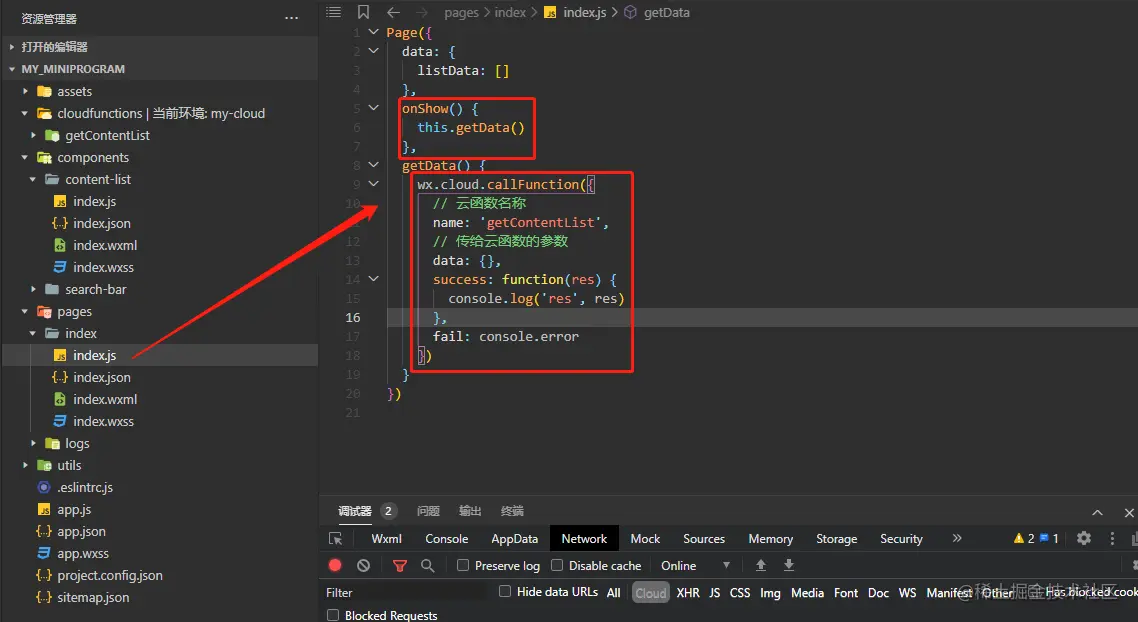This screenshot has width=1138, height=622.
Task: Filter requests by All types
Action: click(x=613, y=593)
